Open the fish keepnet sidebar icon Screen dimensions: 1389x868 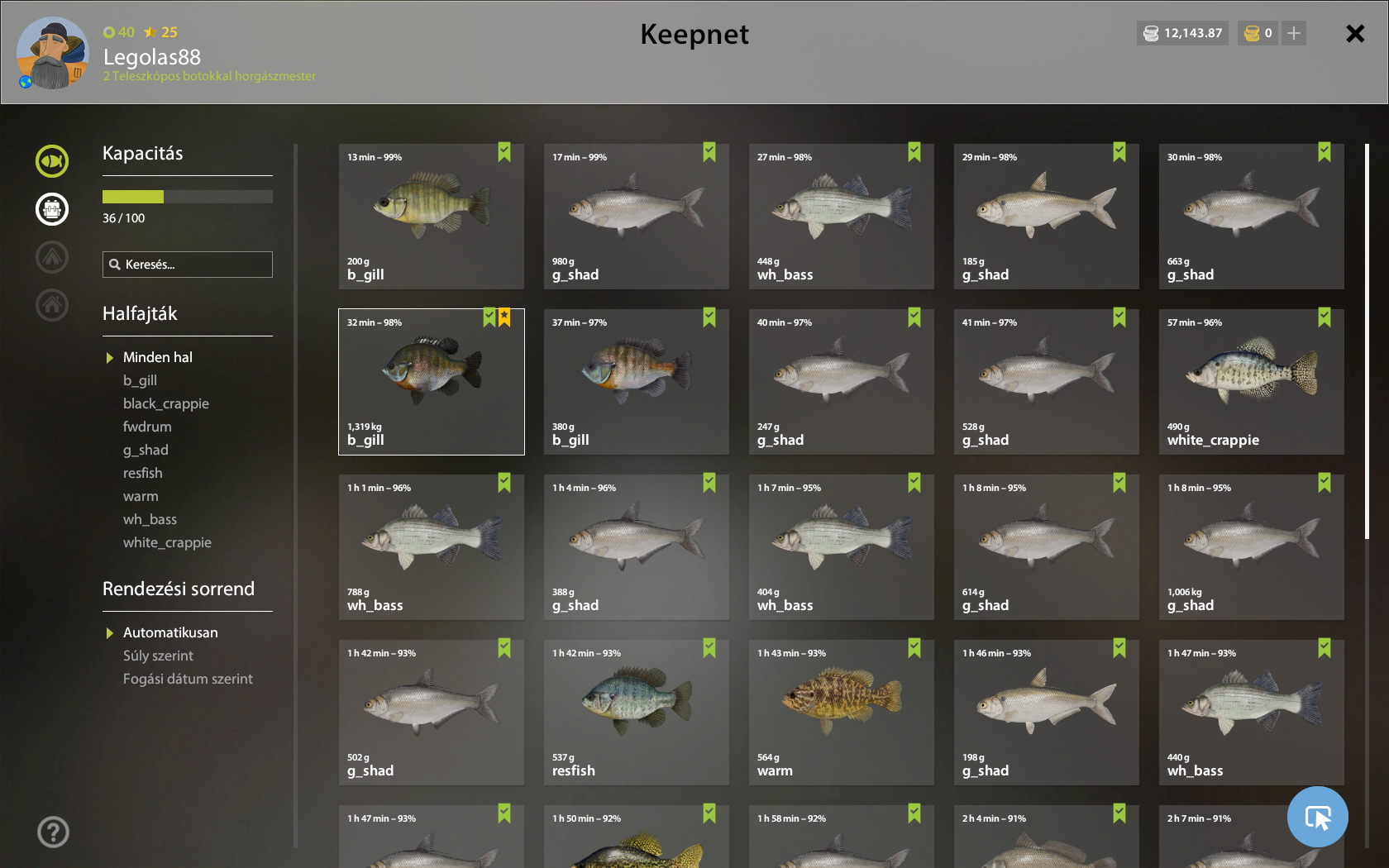(52, 161)
